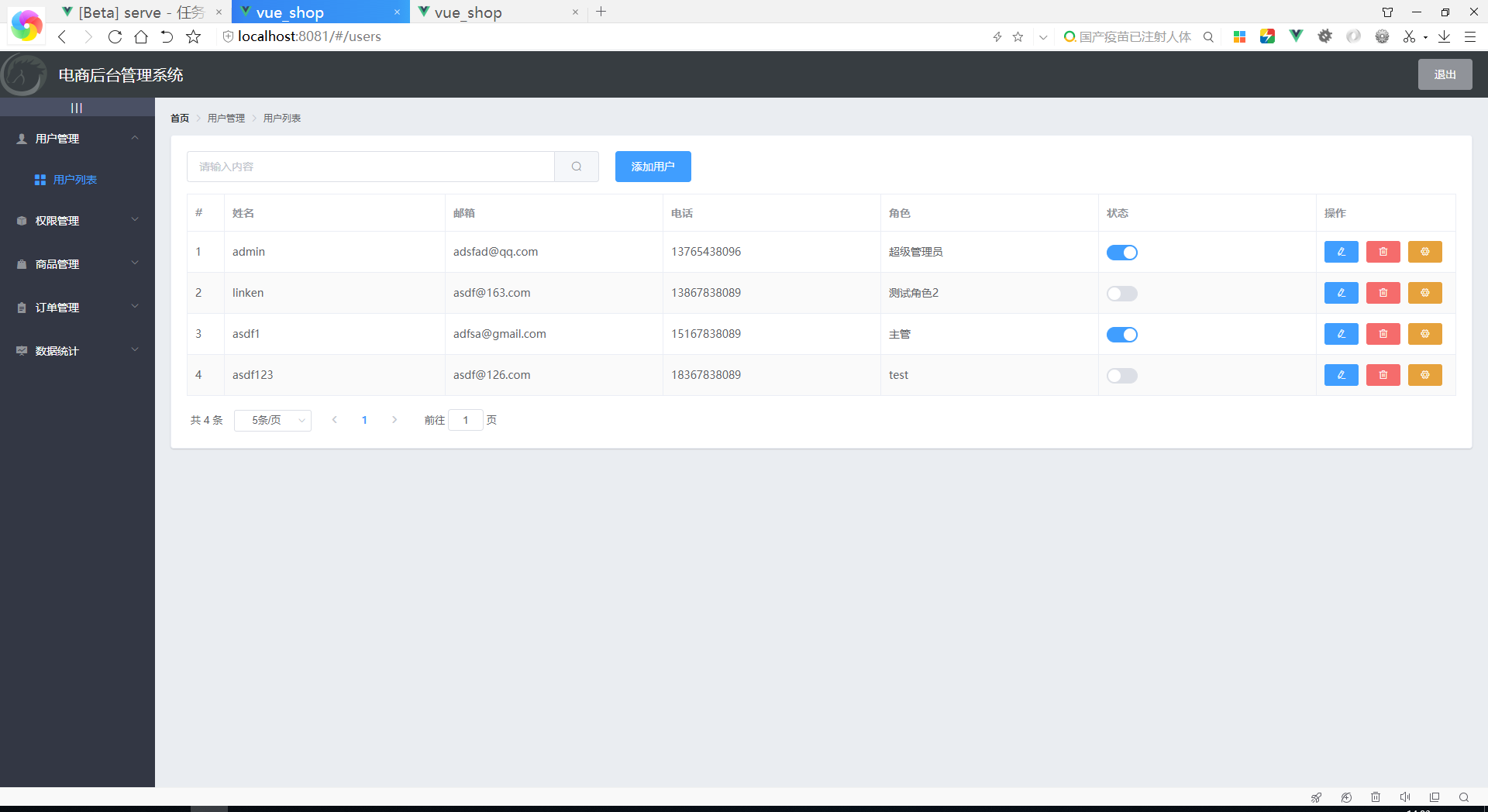The image size is (1488, 812).
Task: Click the delete icon on asdf123's row
Action: (1383, 375)
